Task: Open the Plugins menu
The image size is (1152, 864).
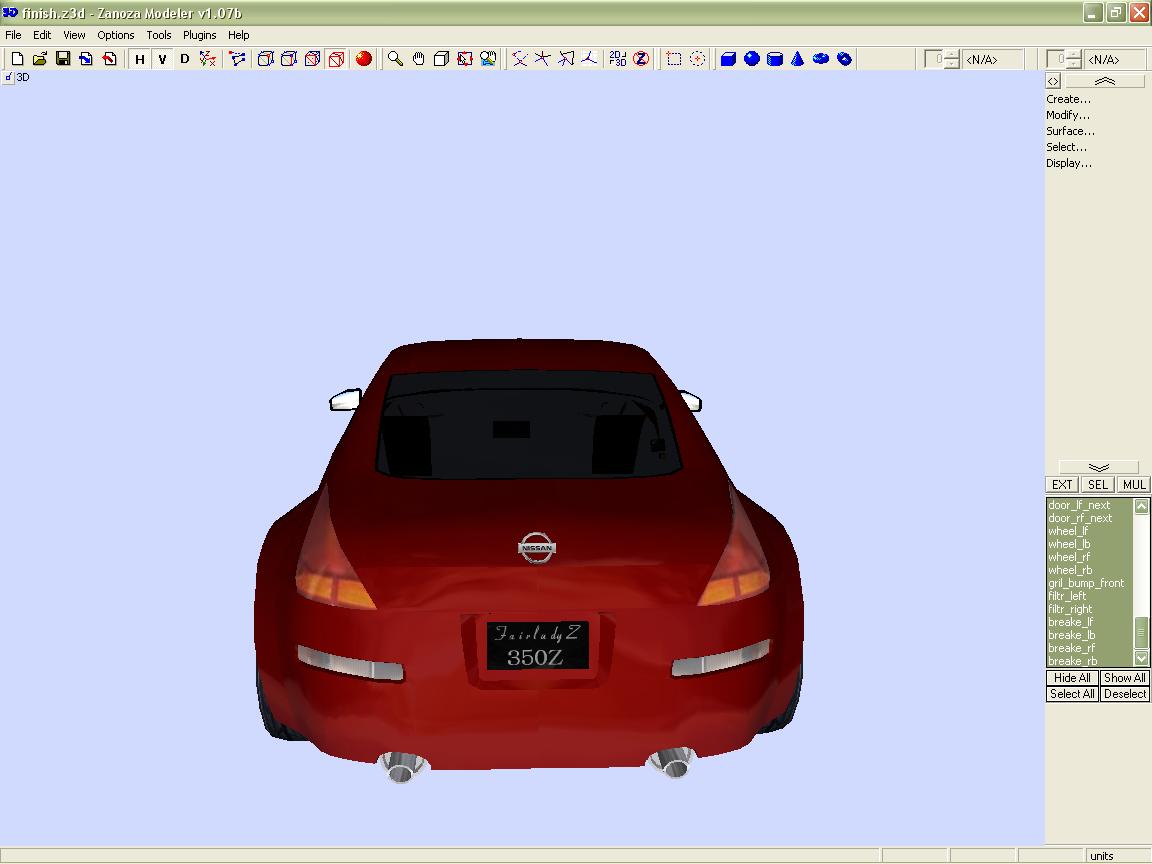Action: pyautogui.click(x=199, y=35)
